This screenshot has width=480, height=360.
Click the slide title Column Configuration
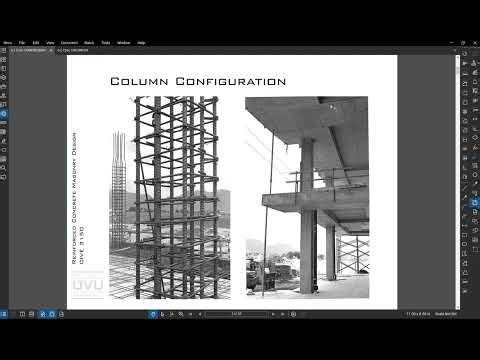[x=198, y=81]
